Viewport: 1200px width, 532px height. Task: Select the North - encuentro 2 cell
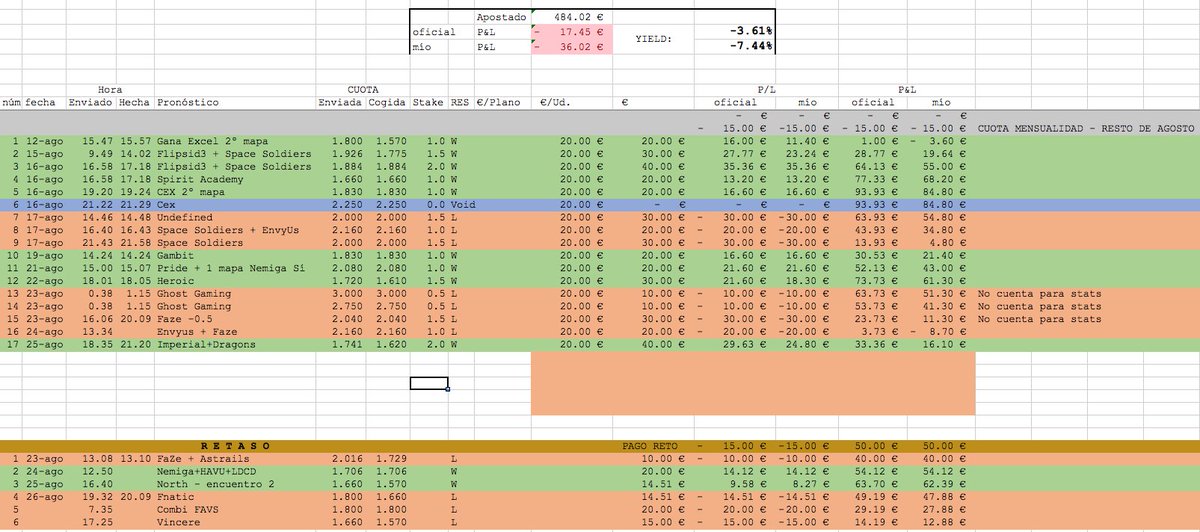tap(218, 482)
